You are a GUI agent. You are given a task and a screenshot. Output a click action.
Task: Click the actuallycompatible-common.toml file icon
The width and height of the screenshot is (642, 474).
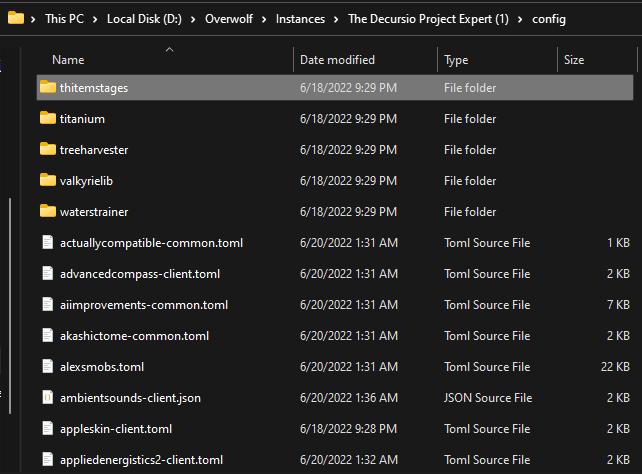(48, 242)
